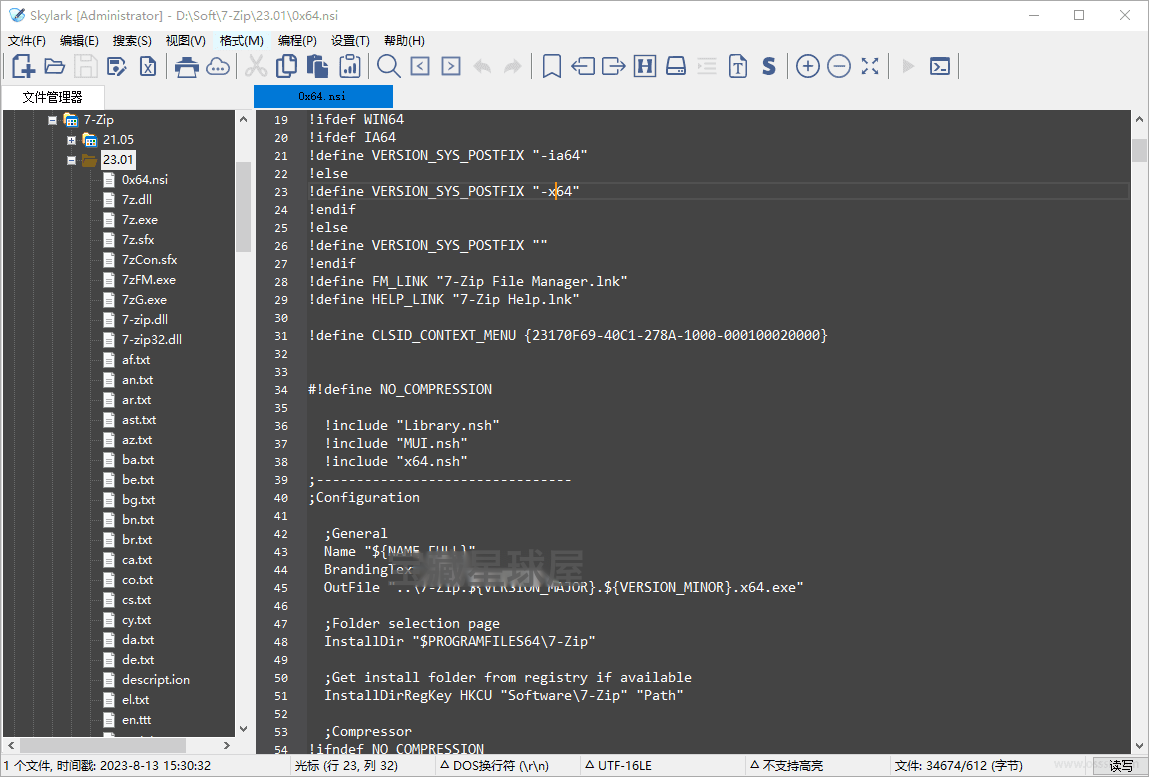Click the editor scroll-down arrow
Screen dimensions: 1149x777
coord(1139,745)
